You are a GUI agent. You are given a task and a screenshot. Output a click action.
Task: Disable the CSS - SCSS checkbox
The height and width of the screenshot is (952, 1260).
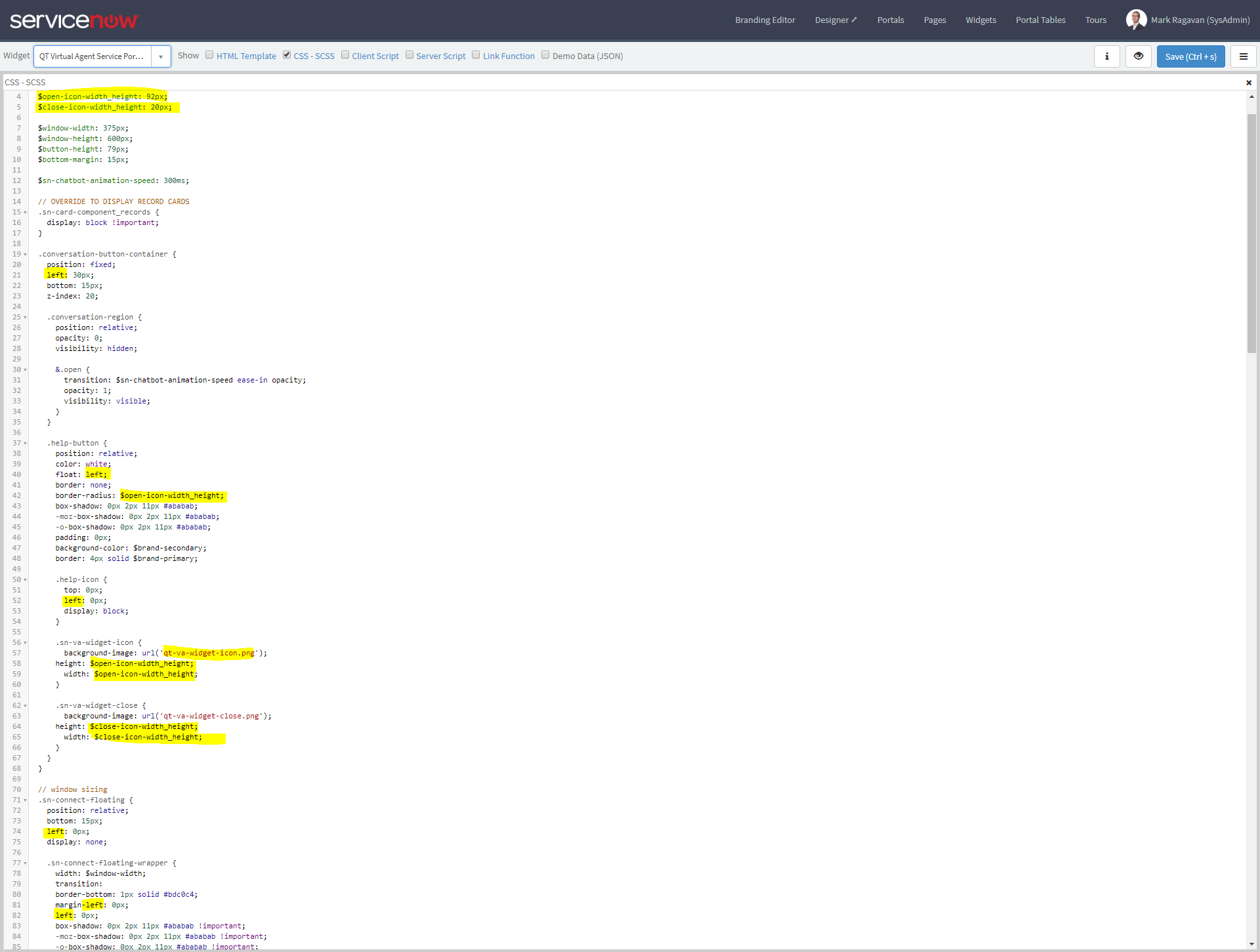[287, 54]
